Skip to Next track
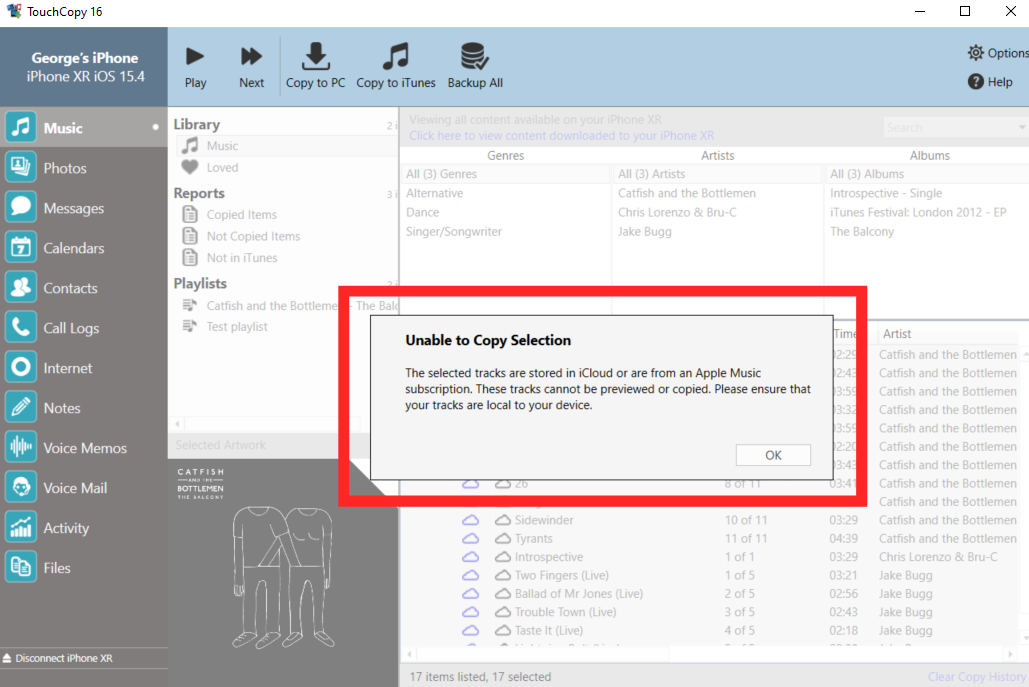This screenshot has height=687, width=1029. (x=251, y=66)
